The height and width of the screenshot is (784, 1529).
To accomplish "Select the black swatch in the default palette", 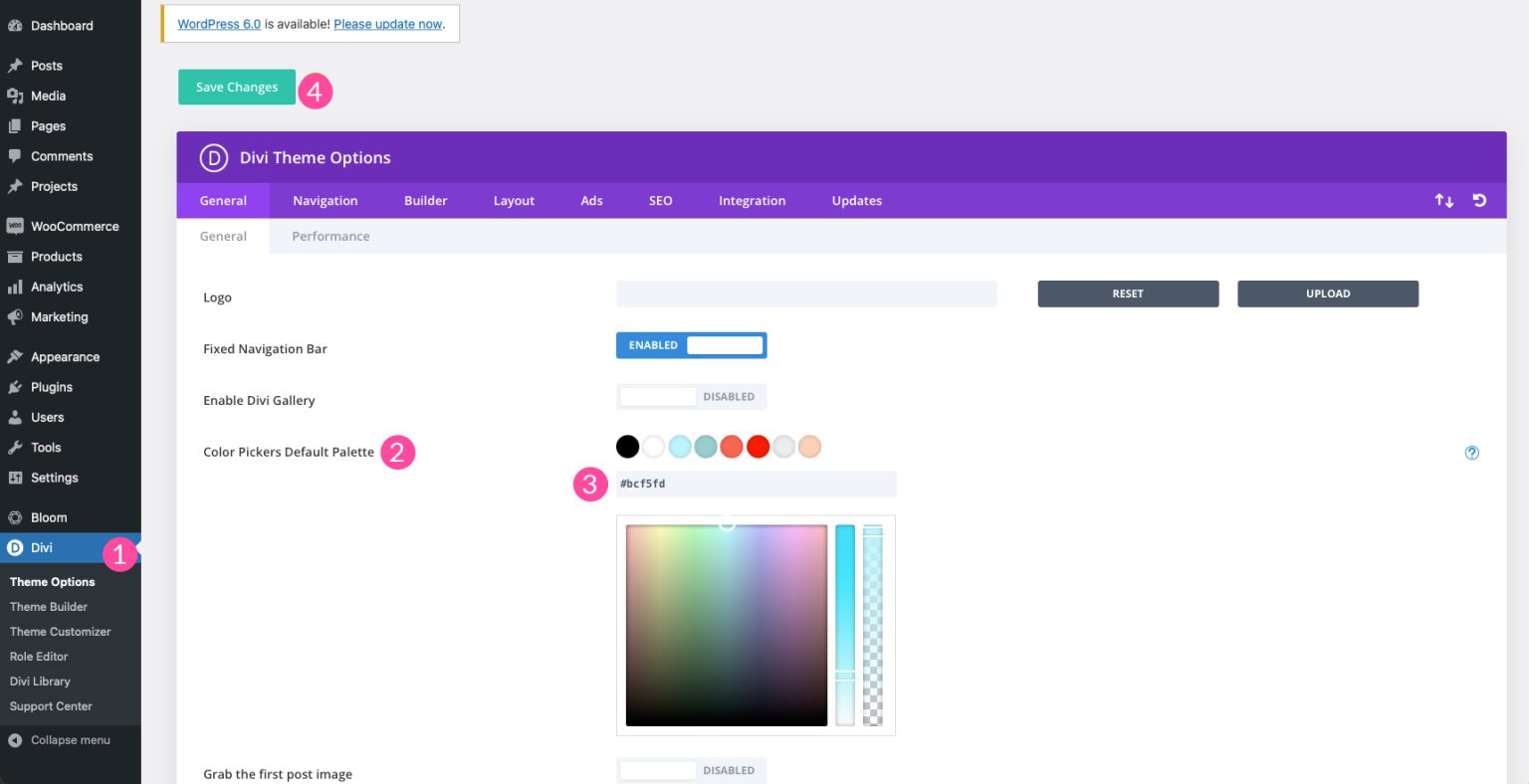I will tap(627, 446).
